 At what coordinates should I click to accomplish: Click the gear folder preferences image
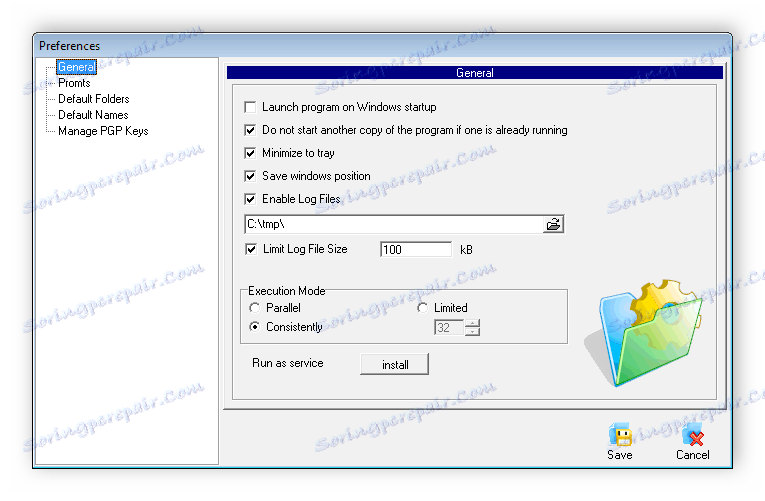(644, 333)
